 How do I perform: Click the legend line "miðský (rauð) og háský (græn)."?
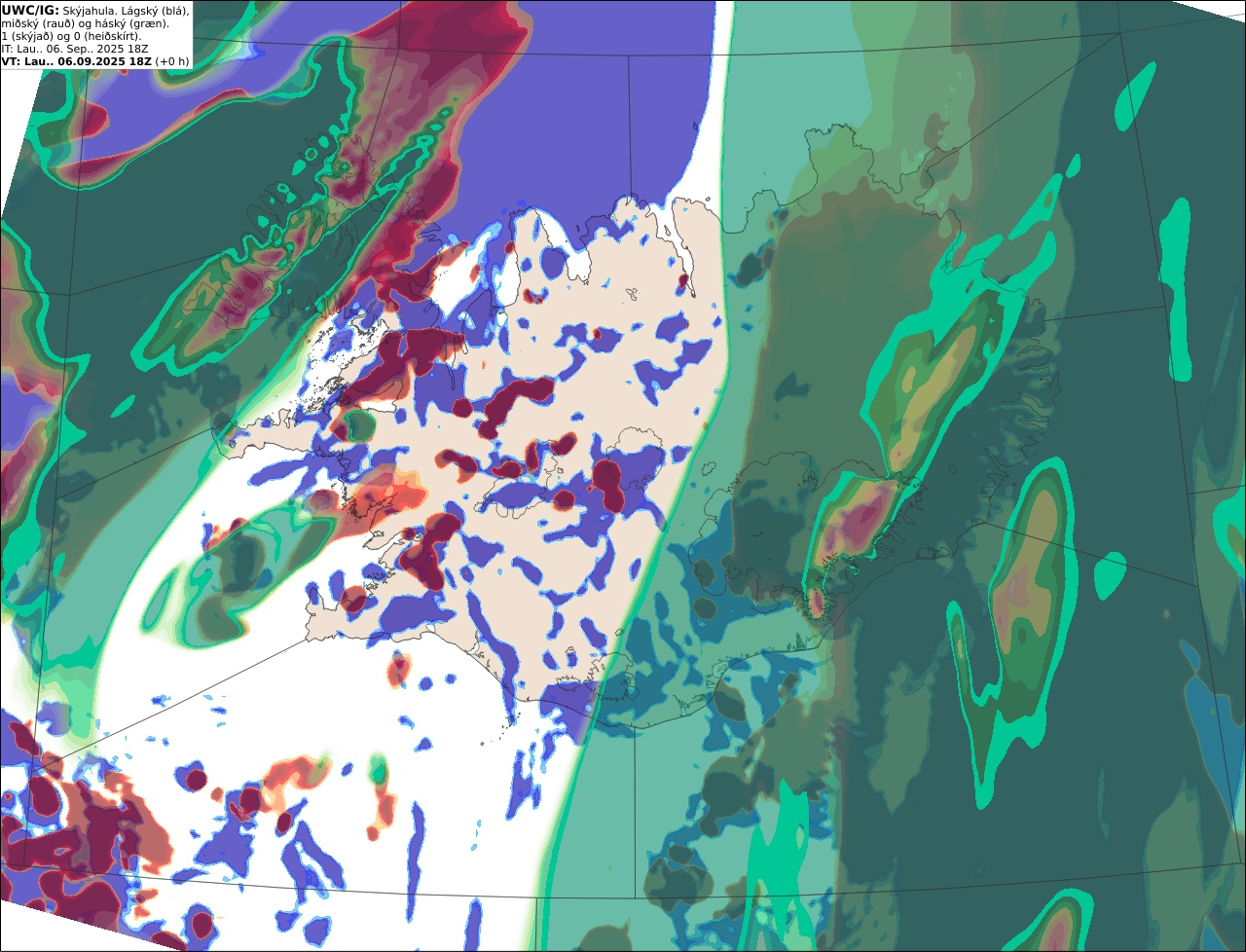[85, 23]
